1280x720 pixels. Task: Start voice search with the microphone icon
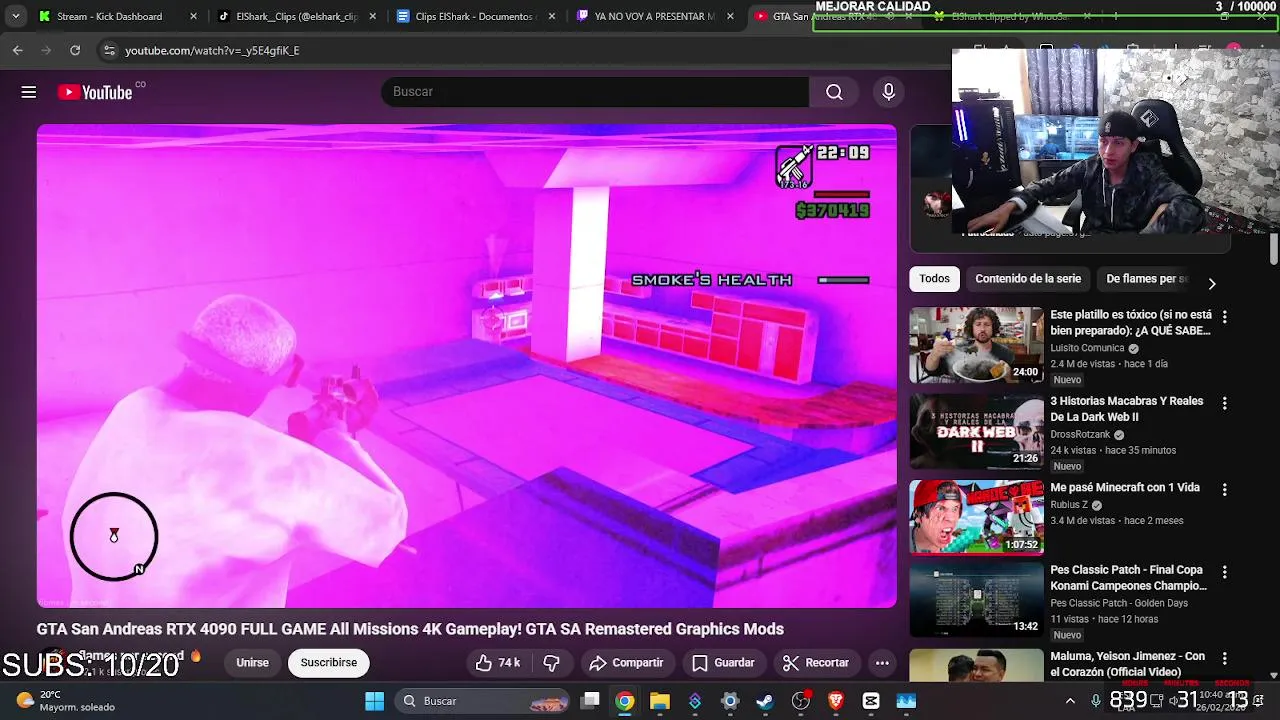pyautogui.click(x=888, y=92)
